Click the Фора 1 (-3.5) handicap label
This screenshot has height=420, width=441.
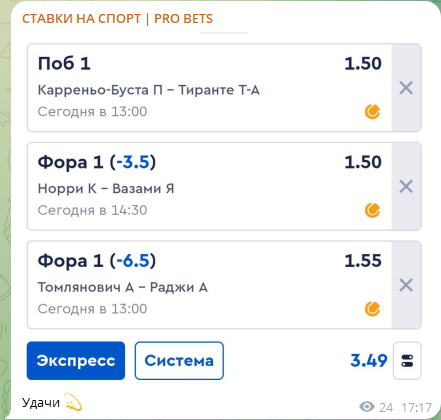97,162
